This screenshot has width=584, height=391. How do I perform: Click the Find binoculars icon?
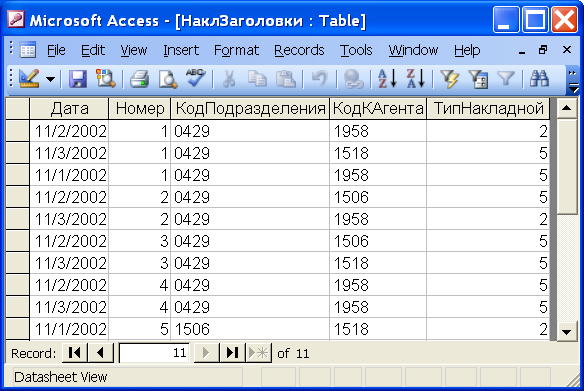539,79
